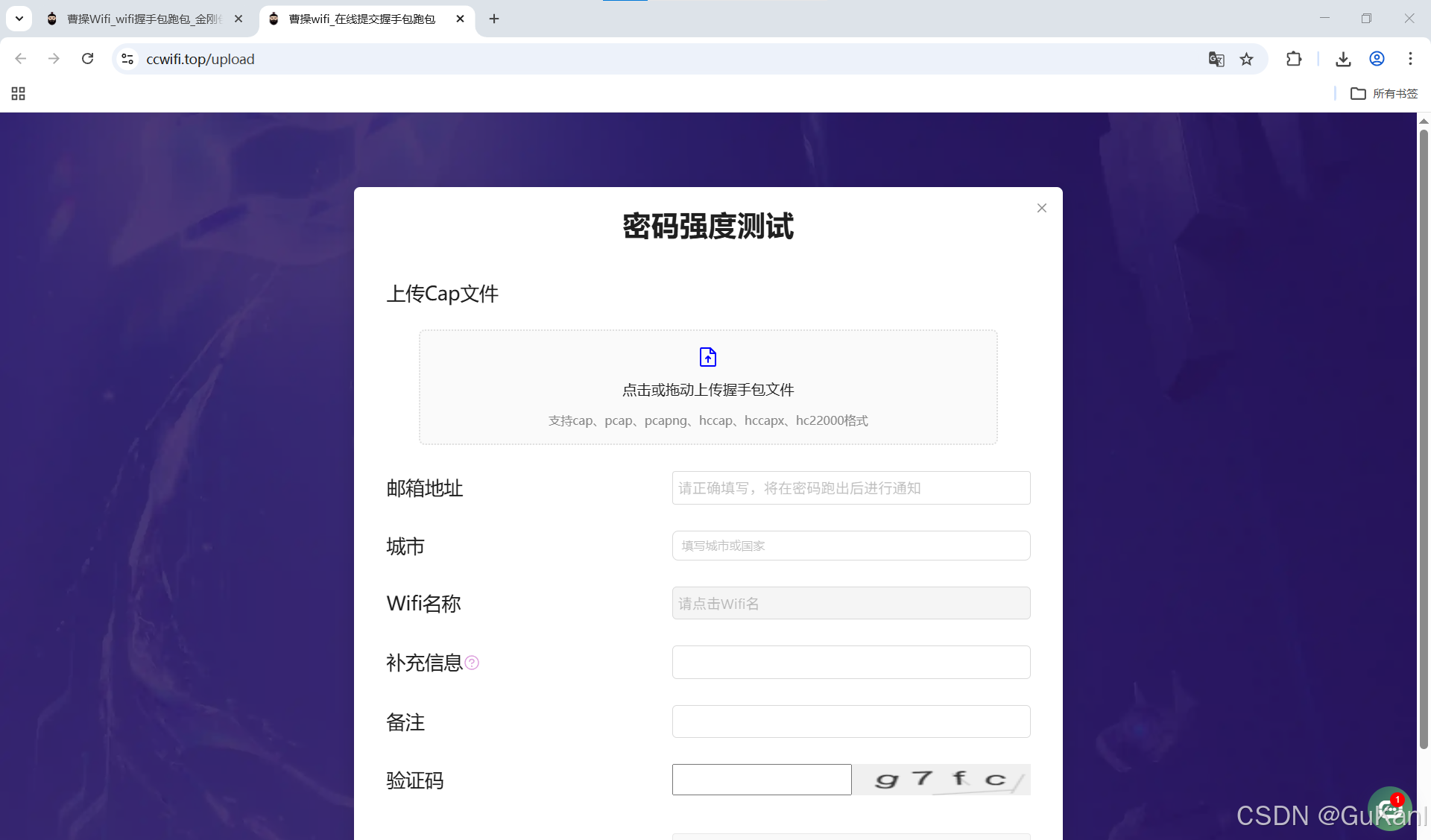Click the help icon beside 补充信息
1431x840 pixels.
(472, 663)
